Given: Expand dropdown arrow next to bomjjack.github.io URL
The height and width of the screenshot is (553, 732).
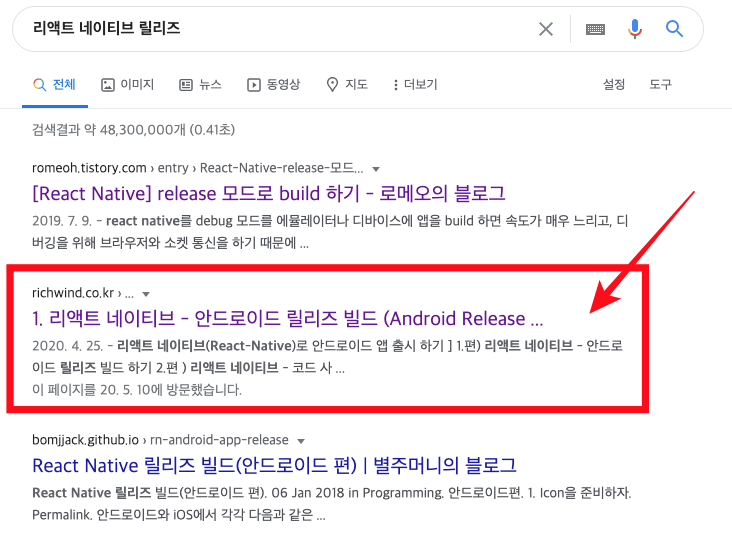Looking at the screenshot, I should coord(301,441).
